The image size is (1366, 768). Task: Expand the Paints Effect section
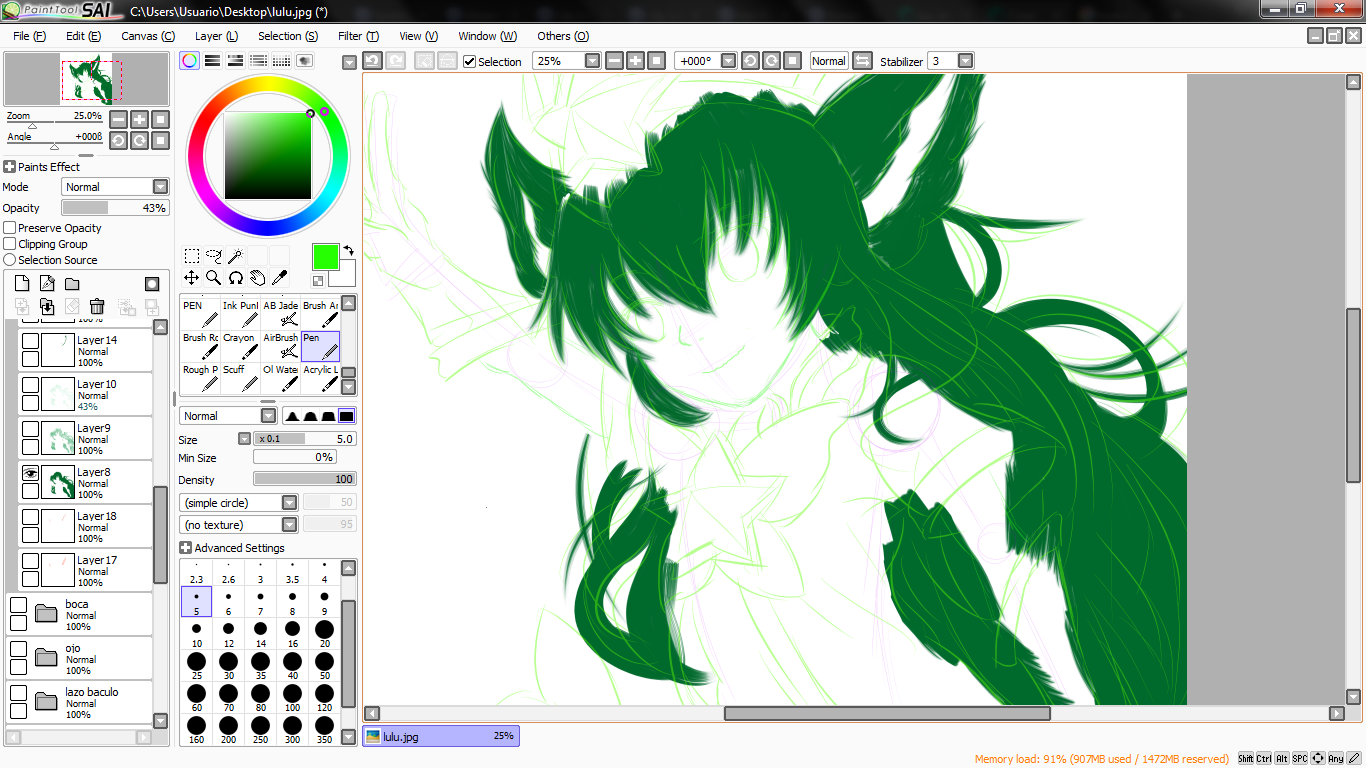(9, 167)
